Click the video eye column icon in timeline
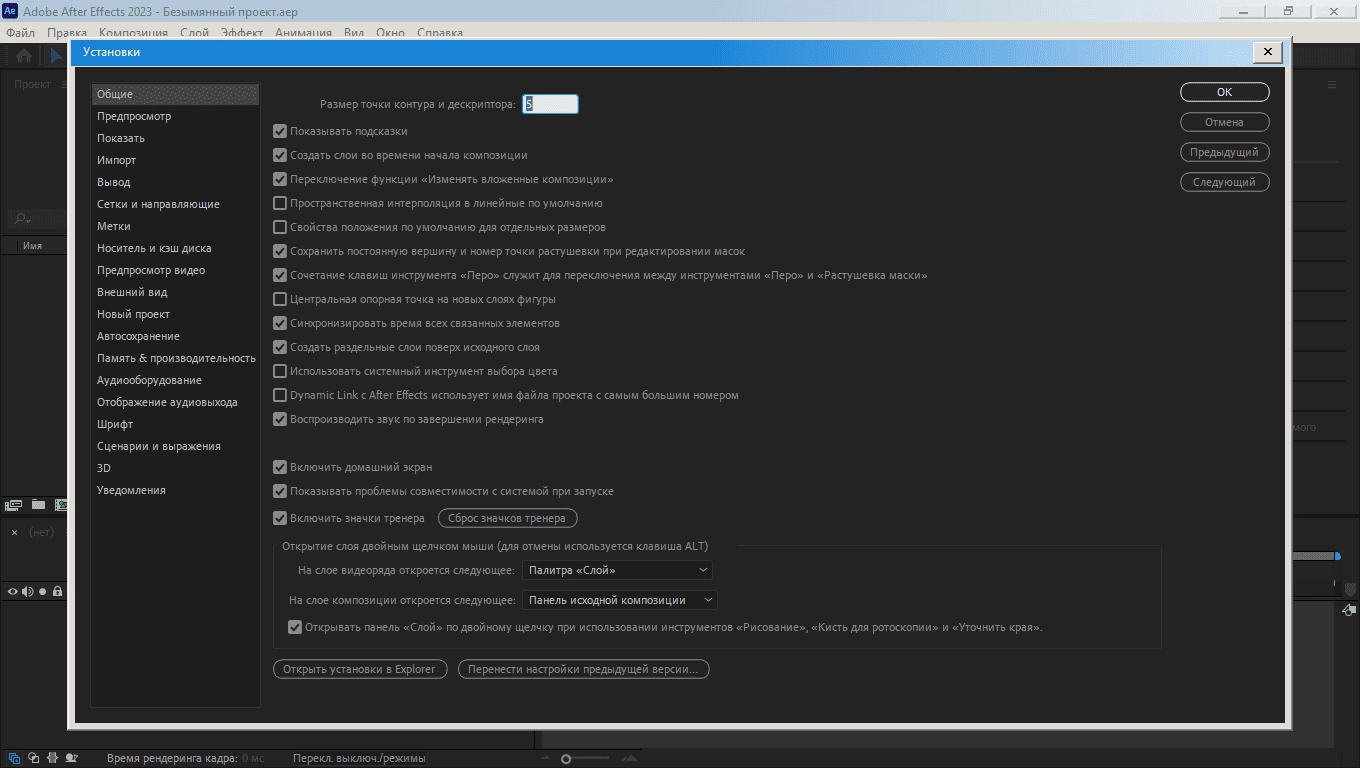Viewport: 1360px width, 768px height. 13,592
